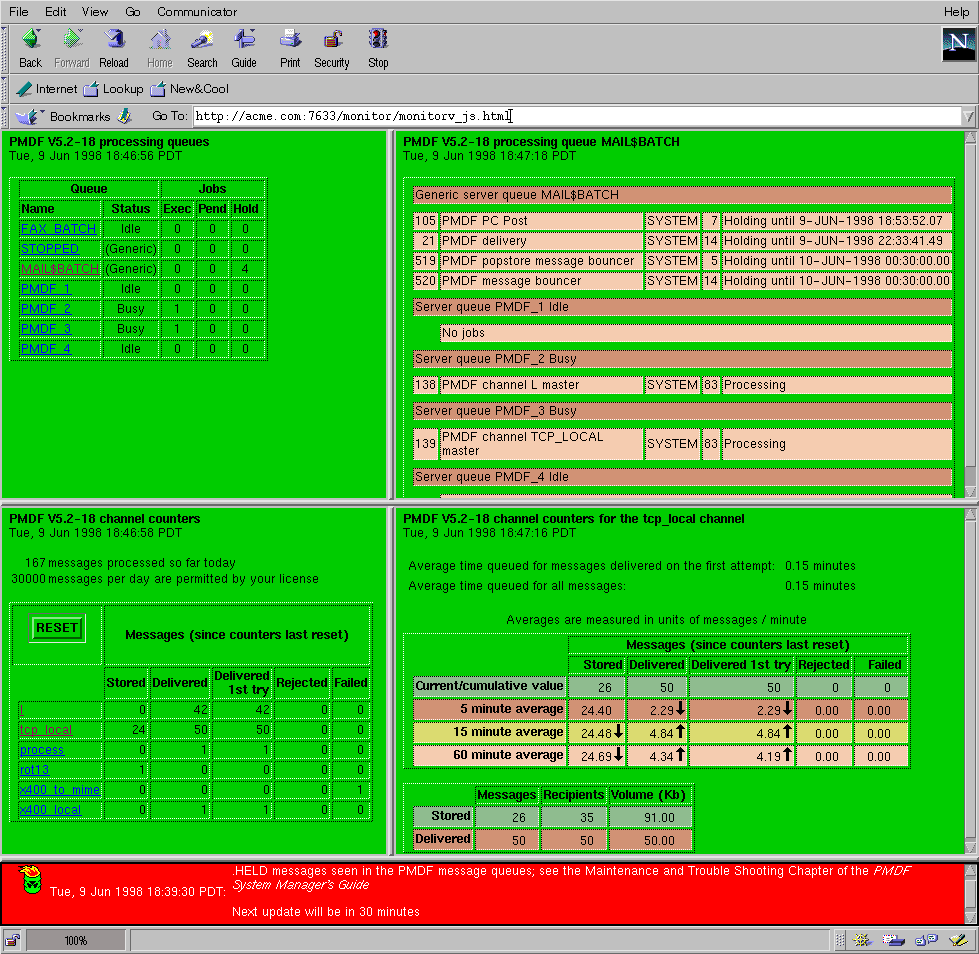Open the Go menu
Viewport: 979px width, 954px height.
pyautogui.click(x=132, y=11)
